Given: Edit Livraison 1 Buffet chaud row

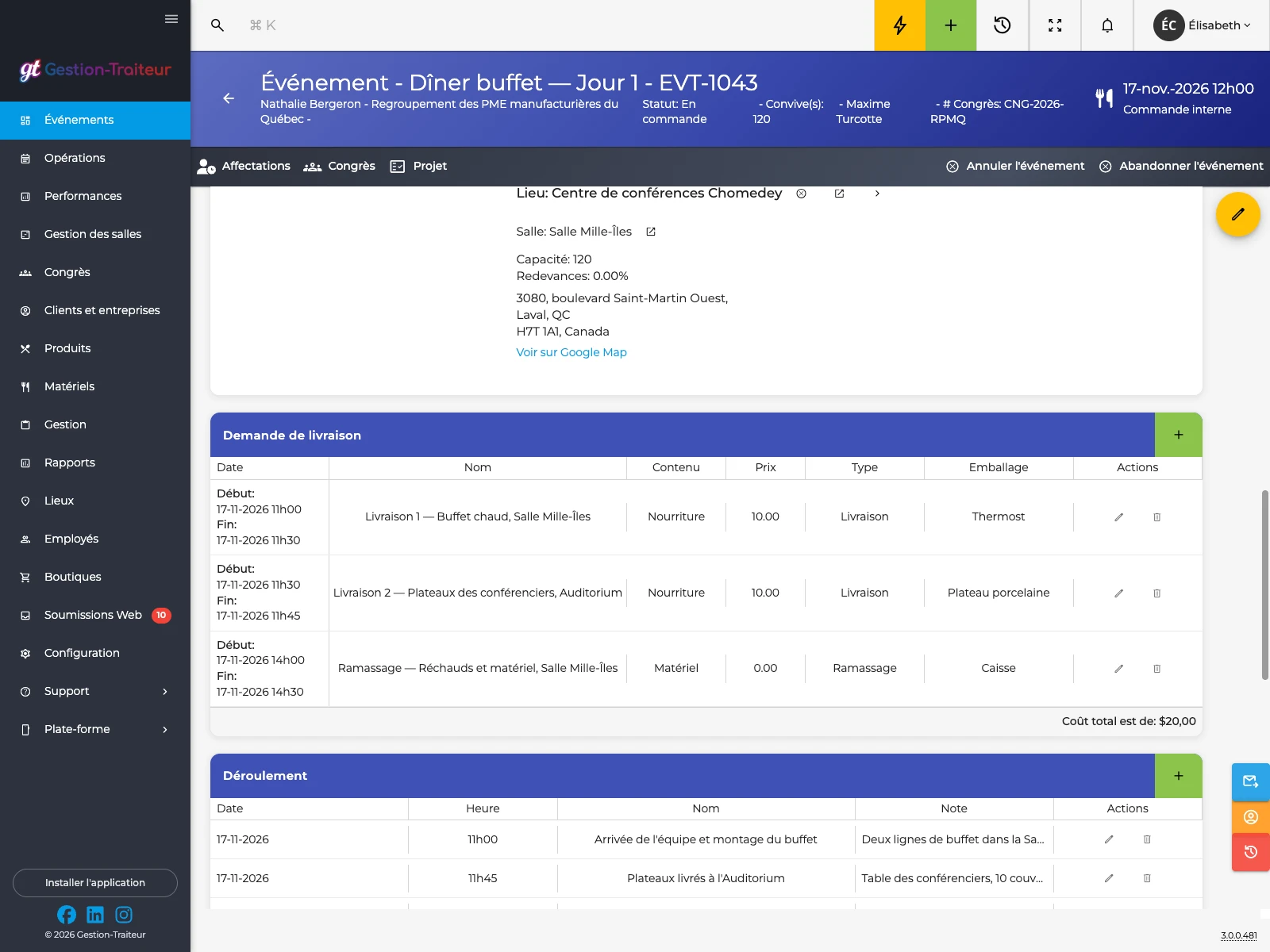Looking at the screenshot, I should [x=1119, y=517].
